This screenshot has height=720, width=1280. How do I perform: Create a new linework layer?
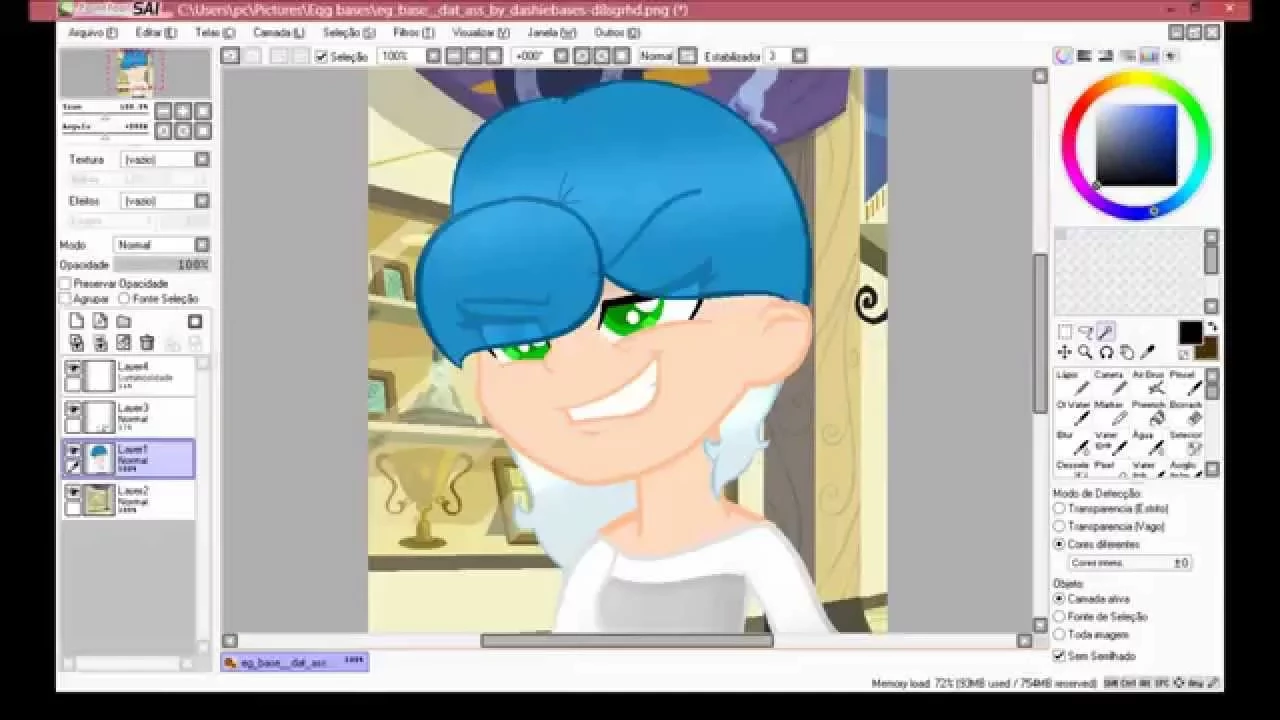[x=100, y=321]
